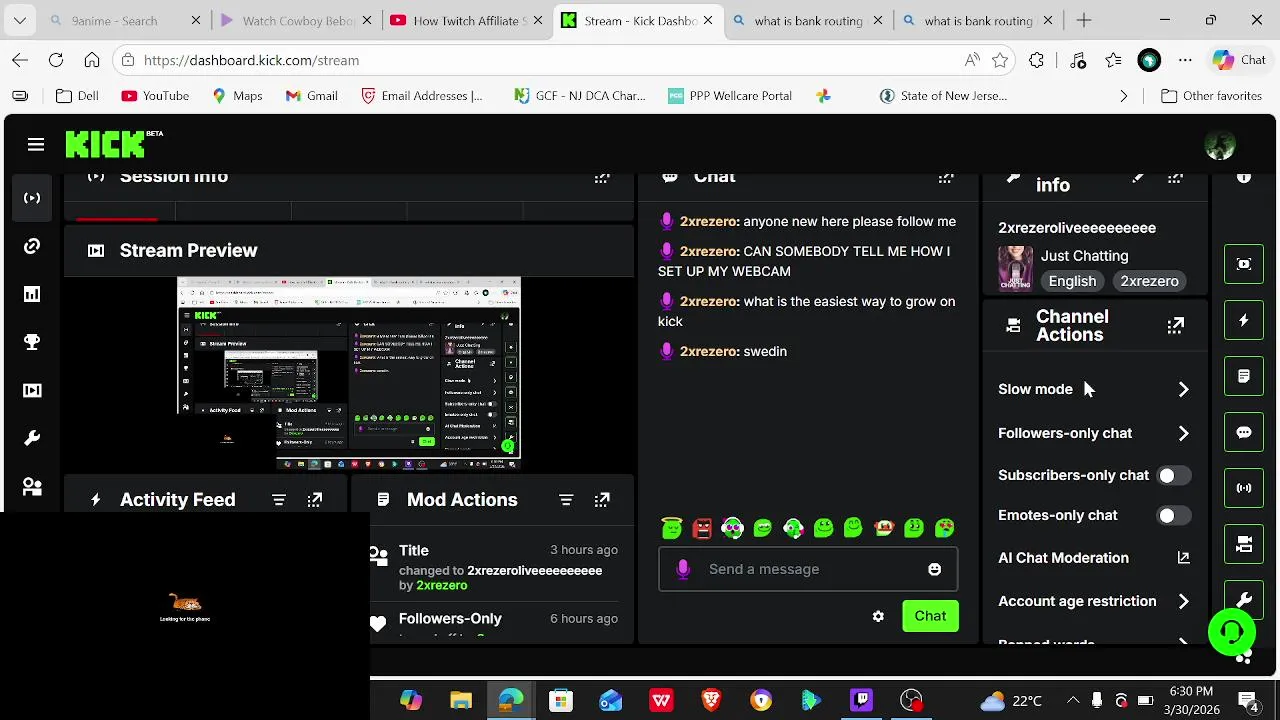Open File Explorer from taskbar
The height and width of the screenshot is (720, 1280).
(x=461, y=700)
